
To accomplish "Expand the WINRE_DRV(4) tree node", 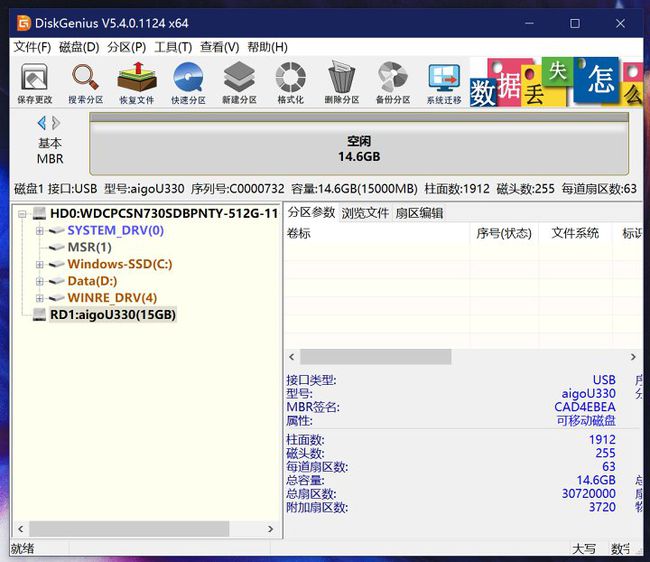I will [x=39, y=298].
